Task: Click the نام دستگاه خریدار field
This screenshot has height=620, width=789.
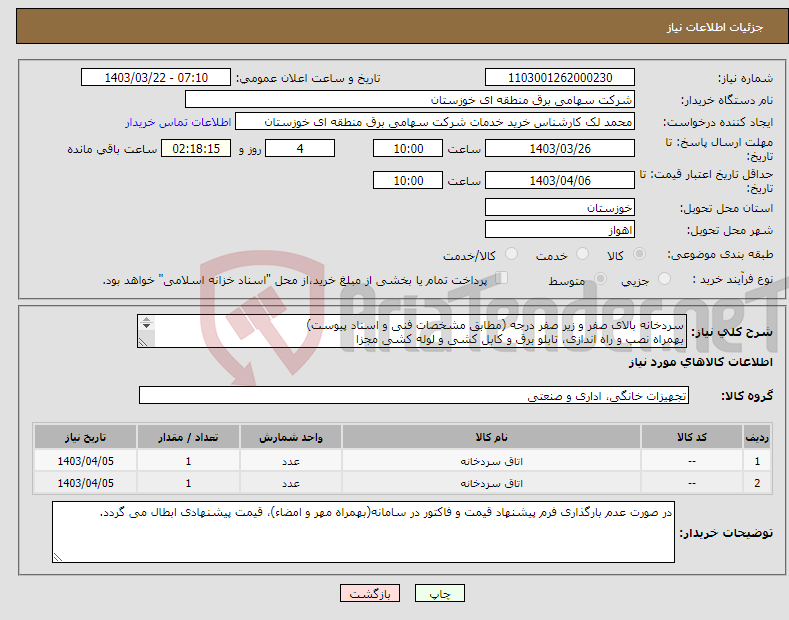Action: [410, 100]
